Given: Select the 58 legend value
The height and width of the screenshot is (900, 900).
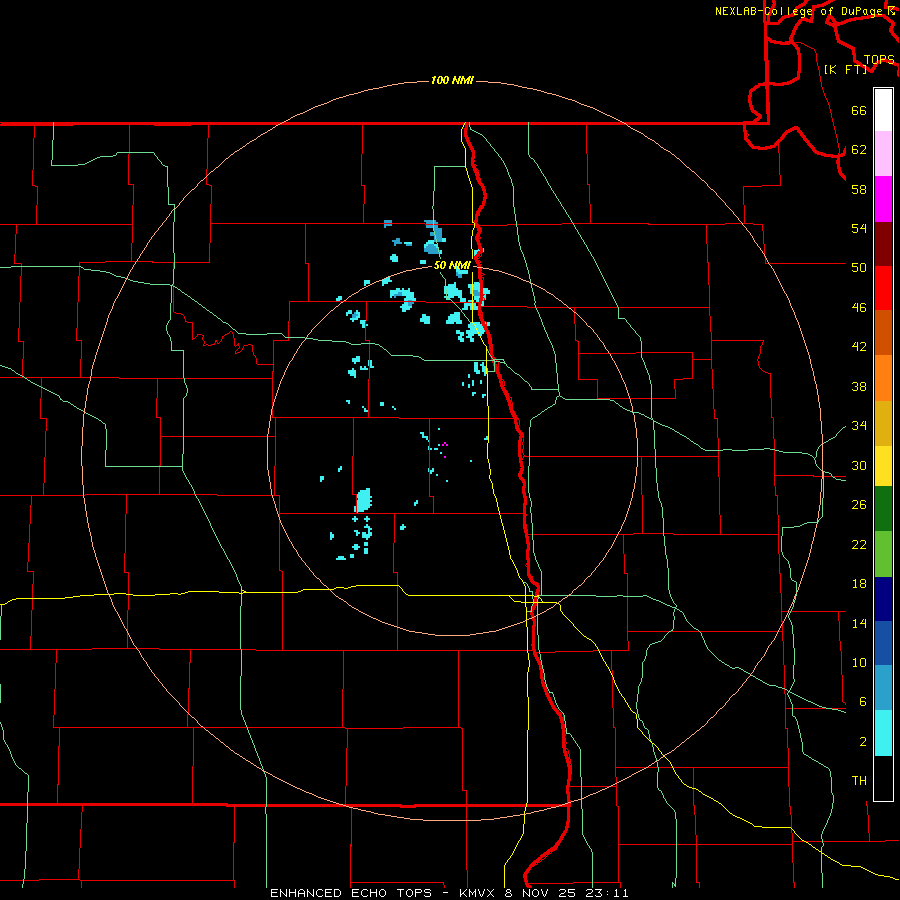Looking at the screenshot, I should (x=859, y=189).
